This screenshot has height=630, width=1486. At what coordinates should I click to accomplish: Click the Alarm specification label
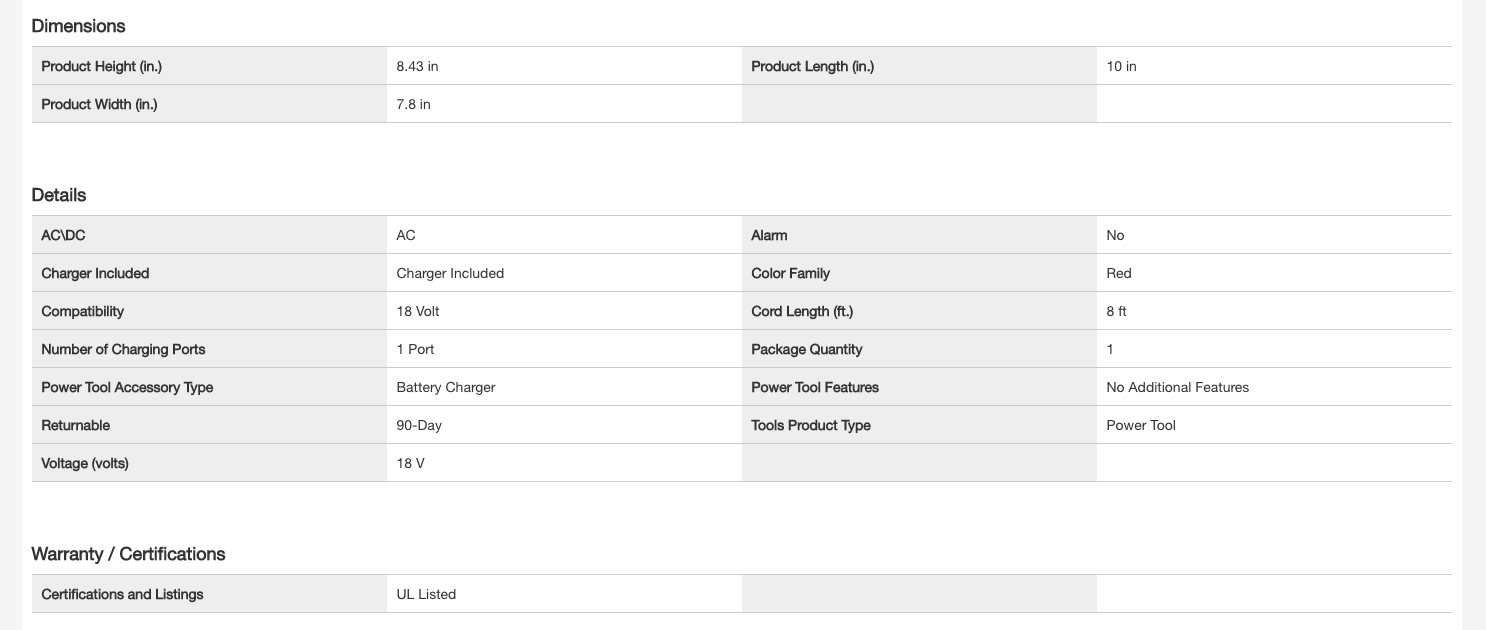click(x=769, y=236)
